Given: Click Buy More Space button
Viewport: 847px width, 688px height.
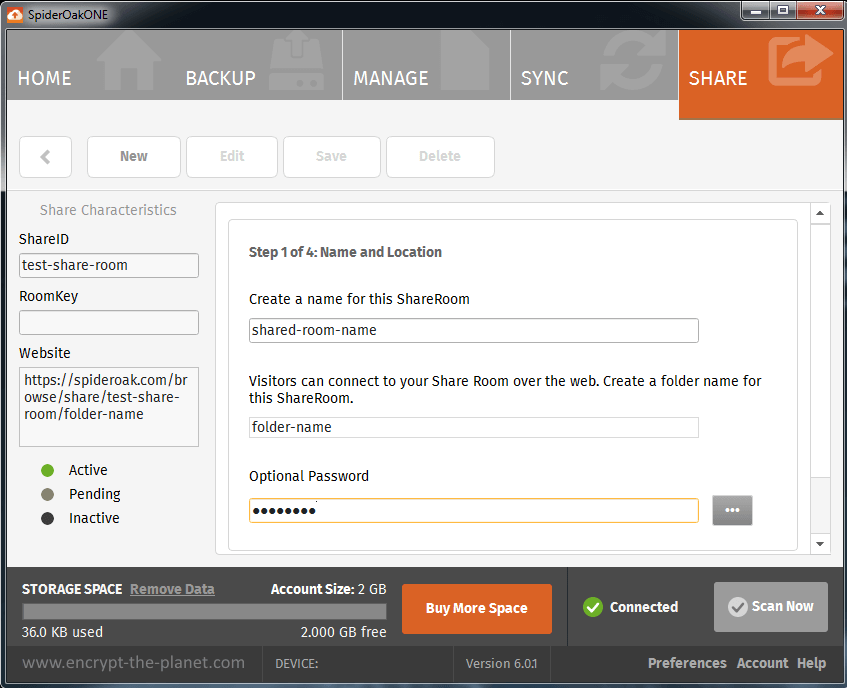Looking at the screenshot, I should point(476,609).
